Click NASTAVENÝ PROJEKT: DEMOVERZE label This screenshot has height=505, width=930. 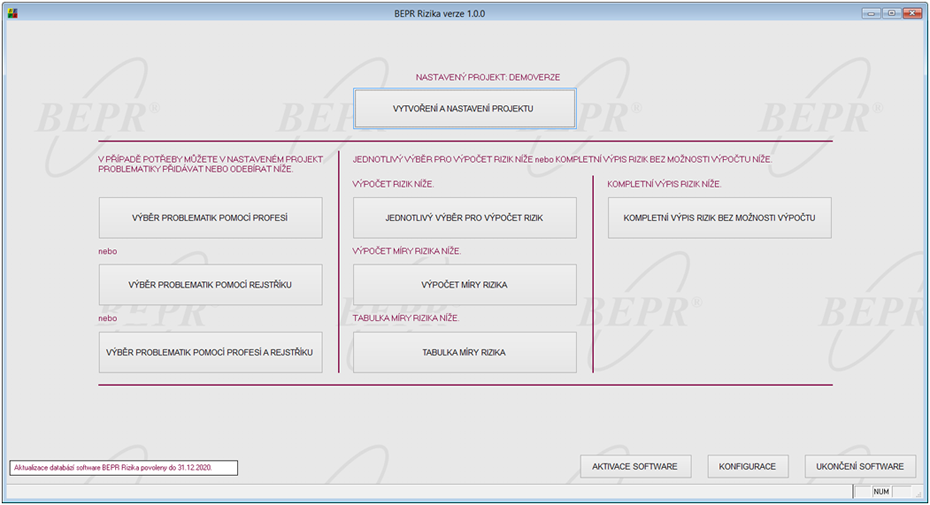pos(488,77)
